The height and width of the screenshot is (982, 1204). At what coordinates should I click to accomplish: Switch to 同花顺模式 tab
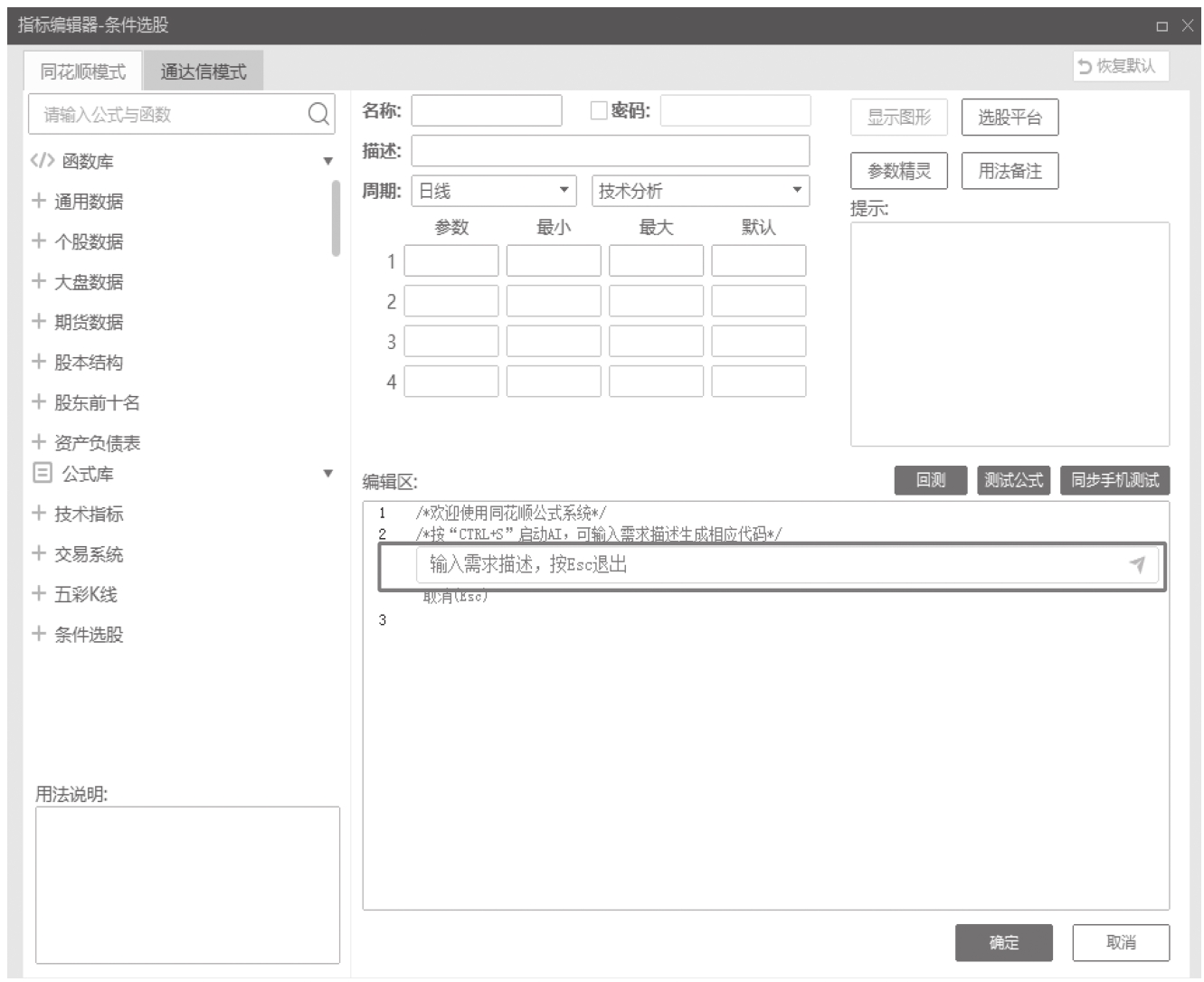[x=83, y=71]
